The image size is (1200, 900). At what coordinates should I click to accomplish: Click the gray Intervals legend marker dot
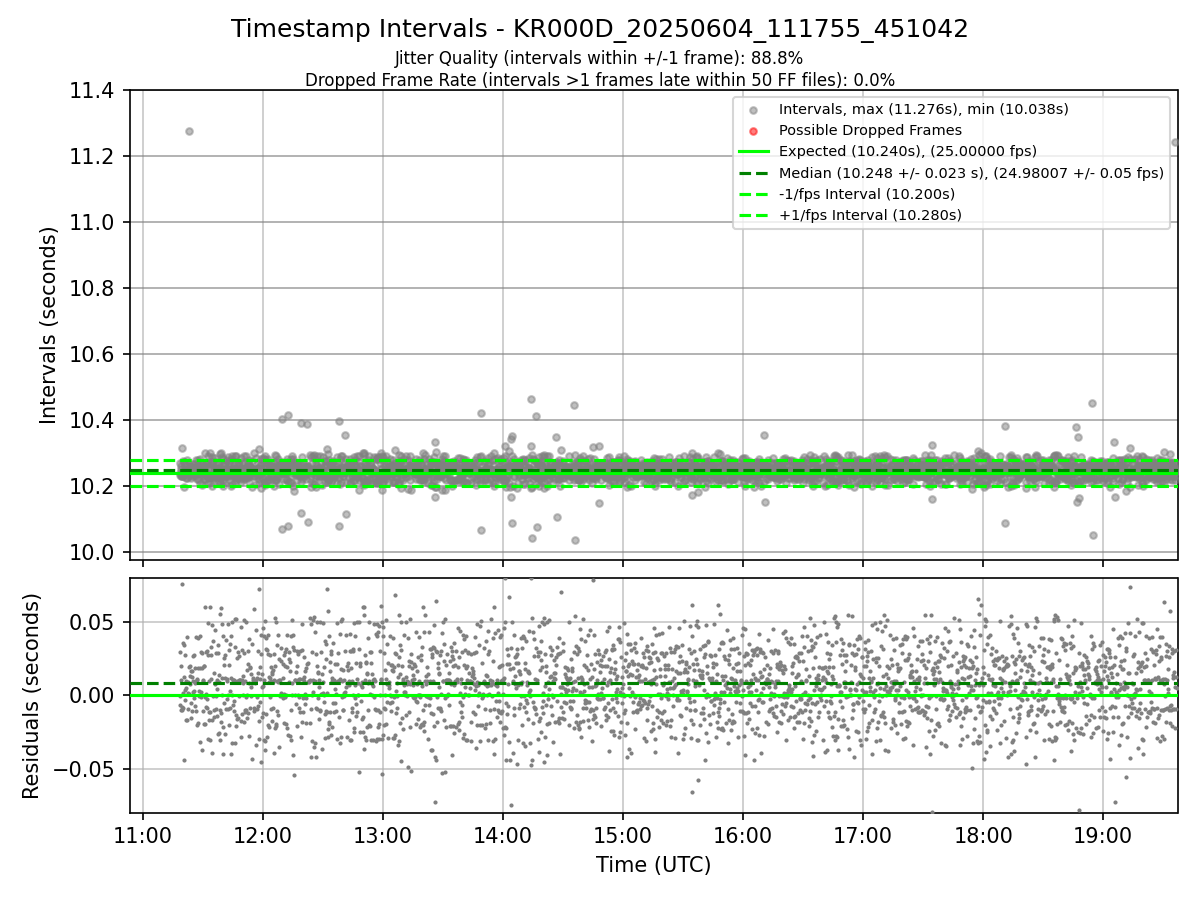753,110
